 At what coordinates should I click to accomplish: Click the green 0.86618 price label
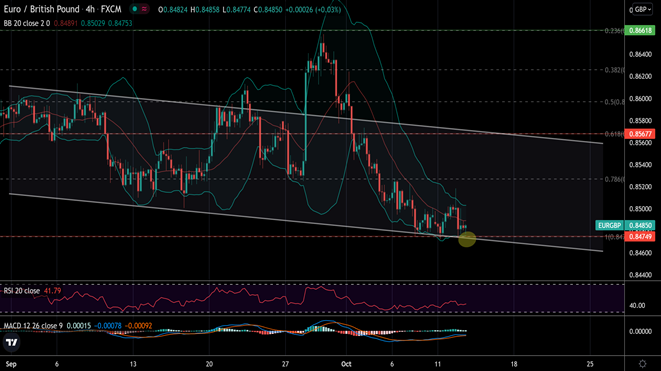tap(640, 30)
